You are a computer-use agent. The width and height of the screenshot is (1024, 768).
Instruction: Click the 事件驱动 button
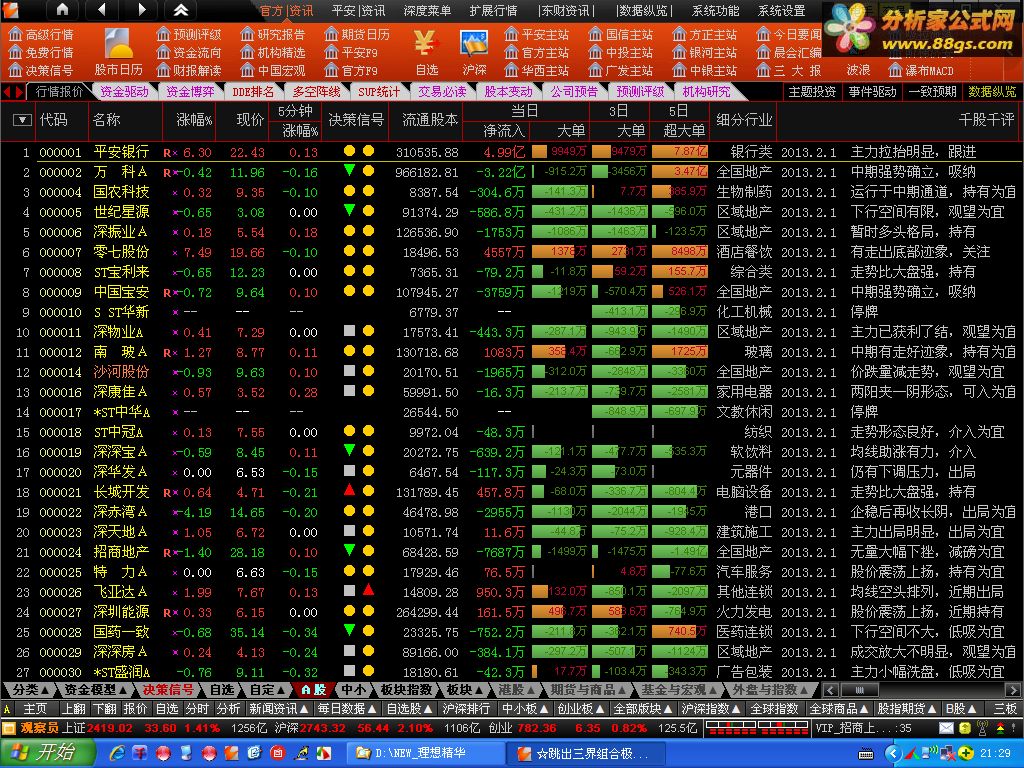point(872,92)
